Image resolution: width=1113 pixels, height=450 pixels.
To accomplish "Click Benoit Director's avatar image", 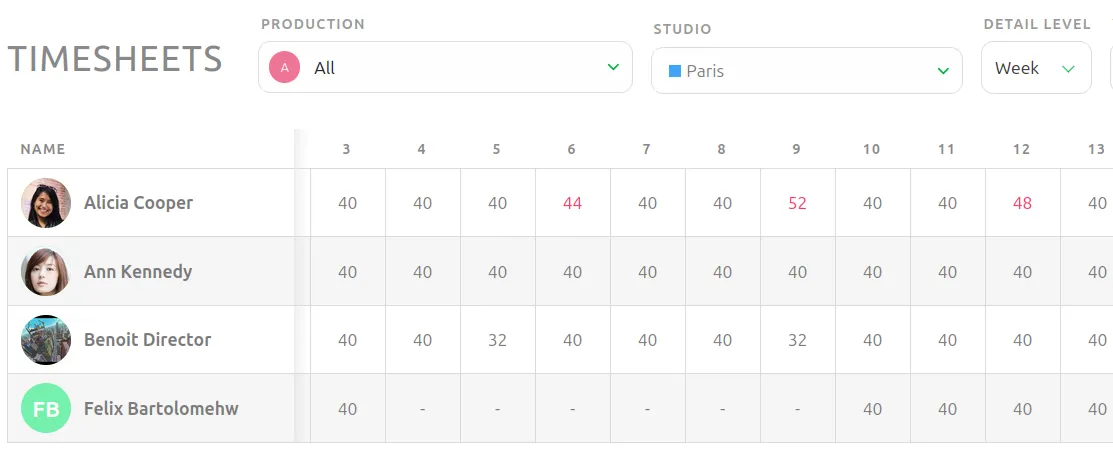I will (46, 340).
